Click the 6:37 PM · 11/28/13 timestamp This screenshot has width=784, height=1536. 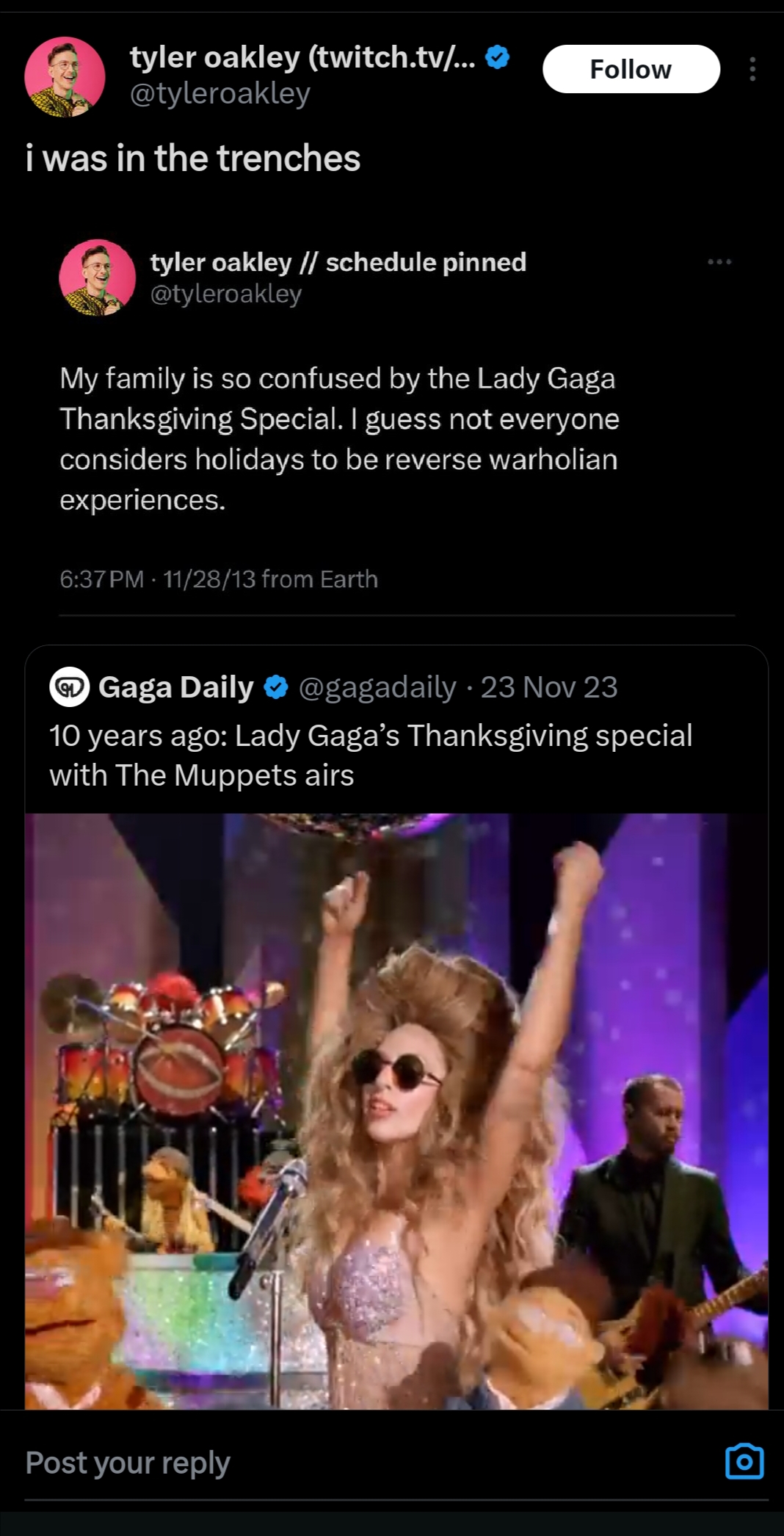coord(218,579)
